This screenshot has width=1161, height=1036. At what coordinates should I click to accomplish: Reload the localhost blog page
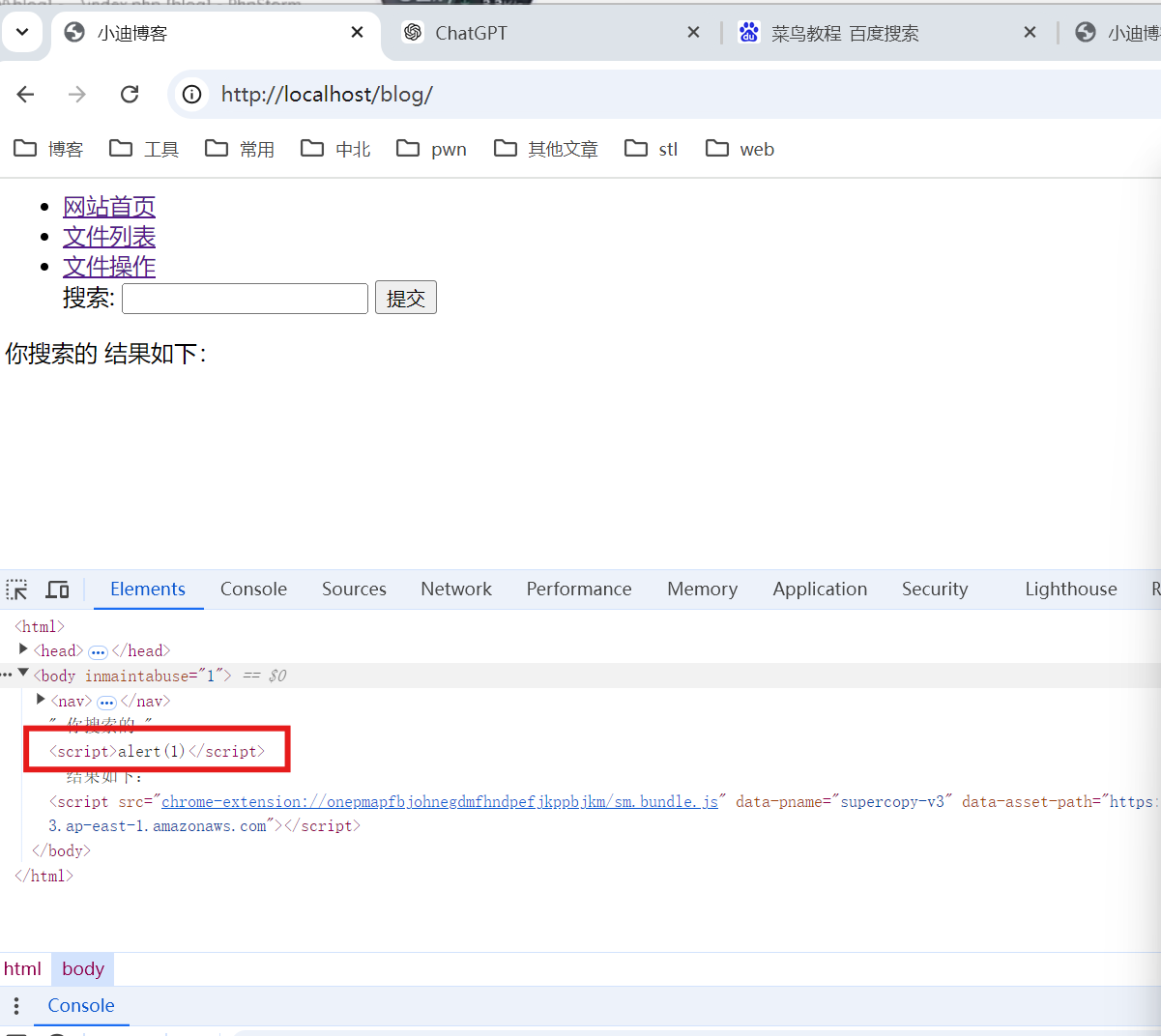130,94
